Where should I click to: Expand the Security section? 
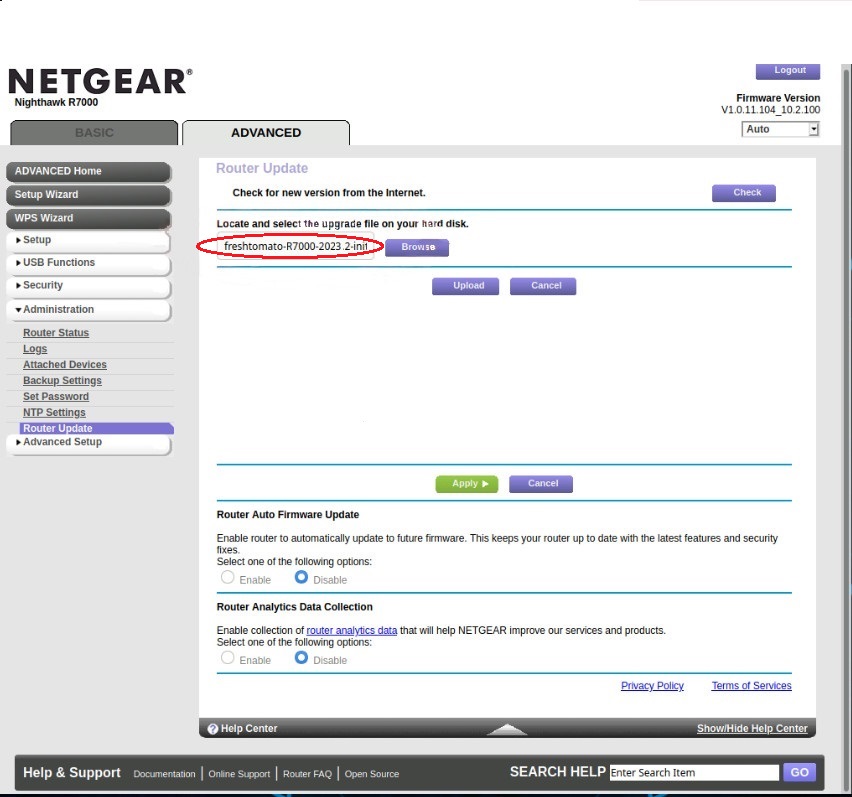point(88,286)
